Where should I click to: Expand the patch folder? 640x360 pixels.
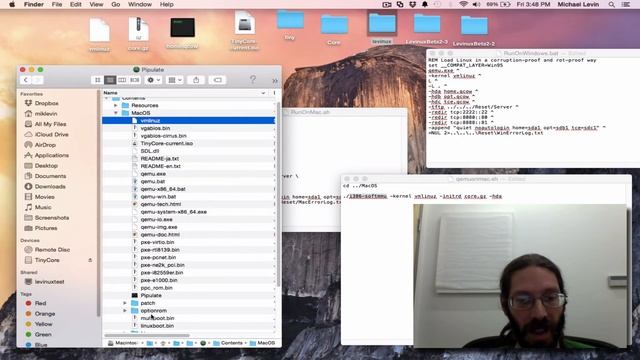point(125,303)
